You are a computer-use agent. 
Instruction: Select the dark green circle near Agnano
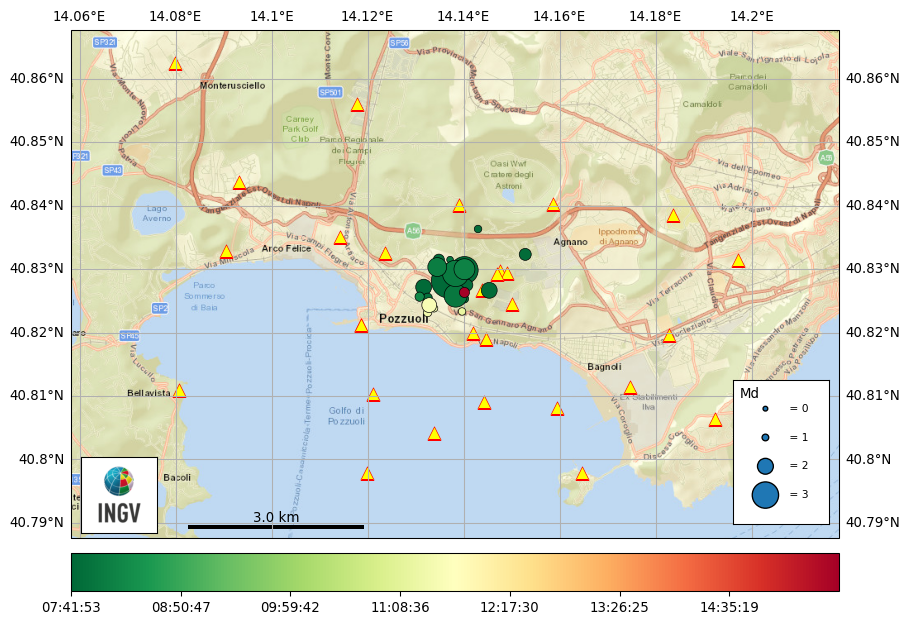(525, 254)
